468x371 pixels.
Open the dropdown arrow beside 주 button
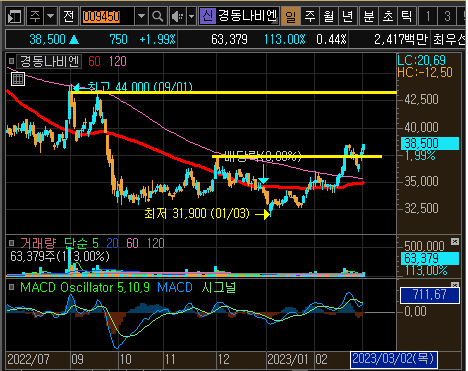(50, 16)
